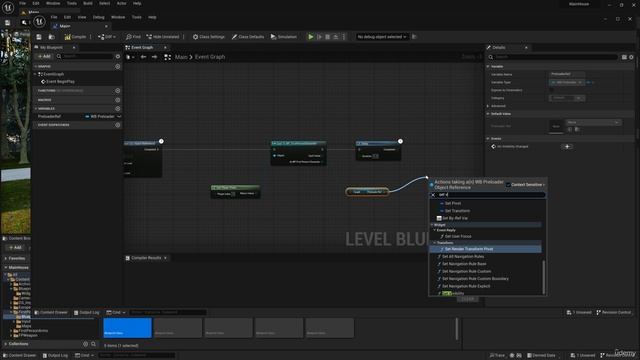This screenshot has height=360, width=640.
Task: Click the stop simulation icon
Action: point(327,37)
